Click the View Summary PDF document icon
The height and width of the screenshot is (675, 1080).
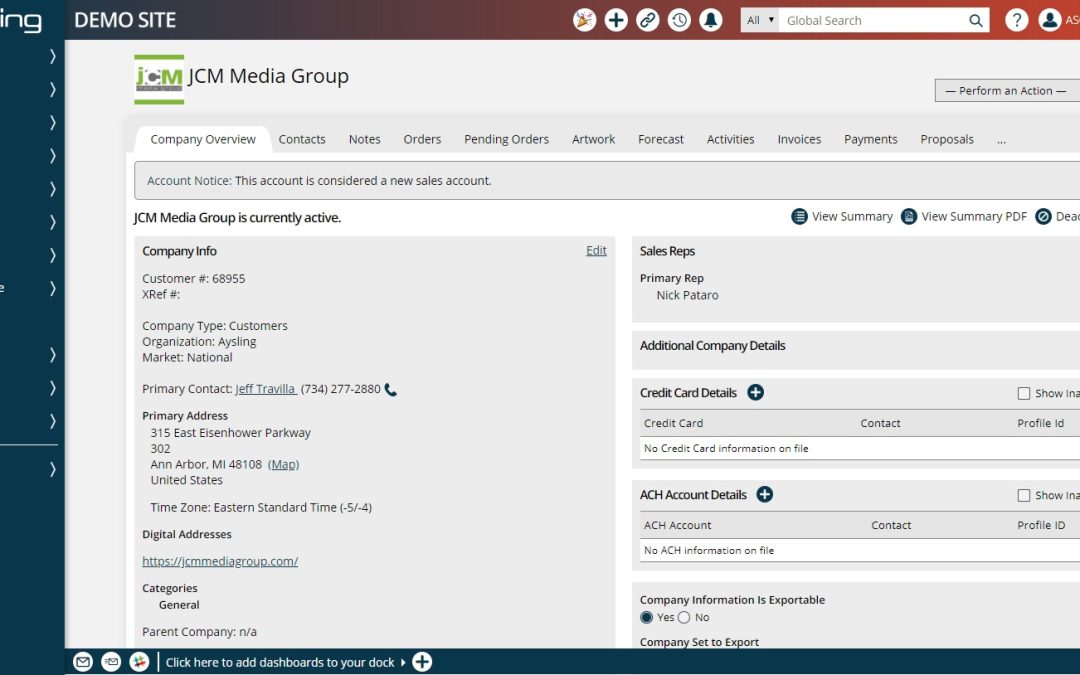pos(909,217)
